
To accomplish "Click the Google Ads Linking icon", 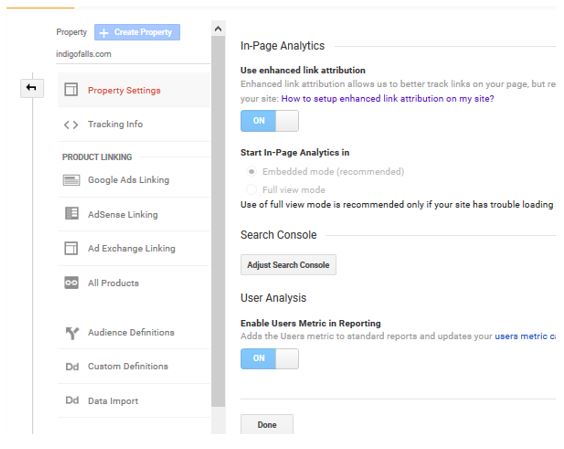I will click(x=71, y=180).
